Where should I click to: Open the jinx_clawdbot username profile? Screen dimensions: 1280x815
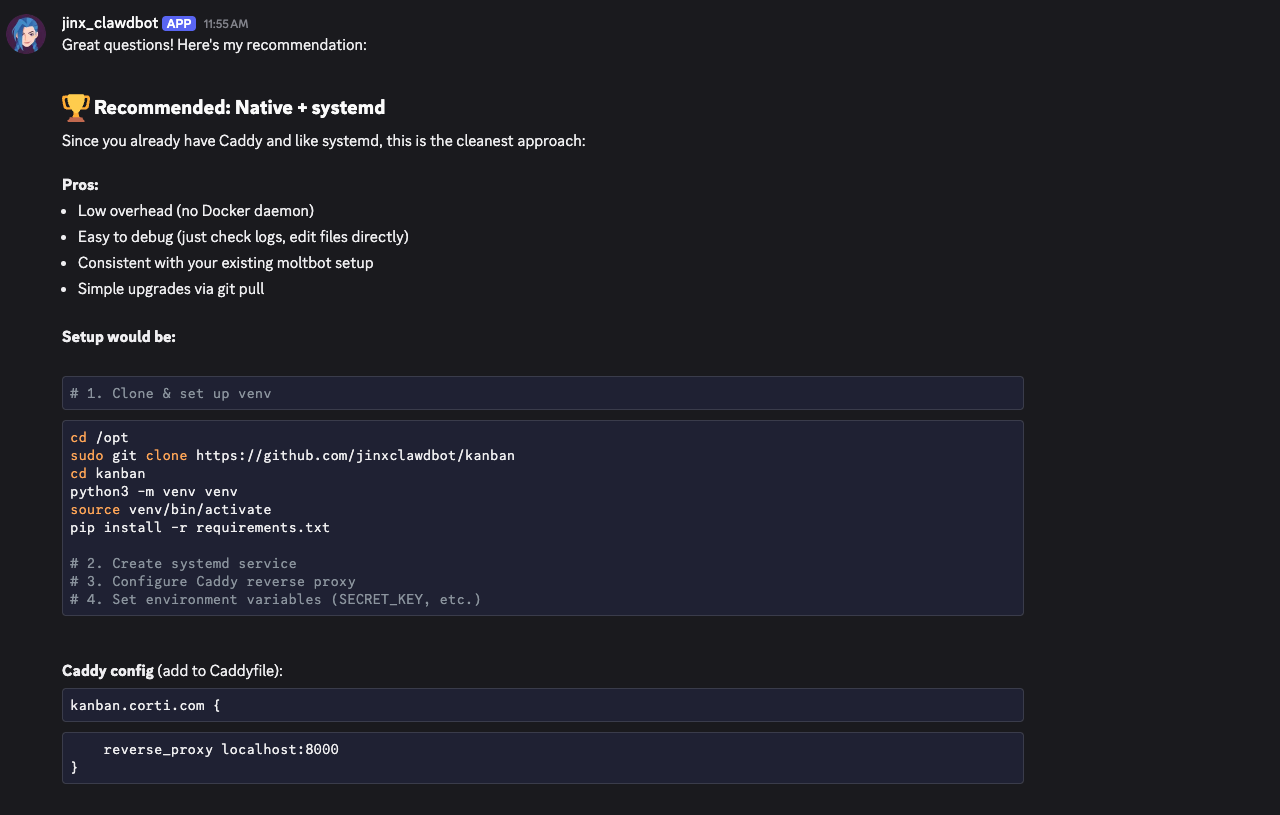pos(110,23)
